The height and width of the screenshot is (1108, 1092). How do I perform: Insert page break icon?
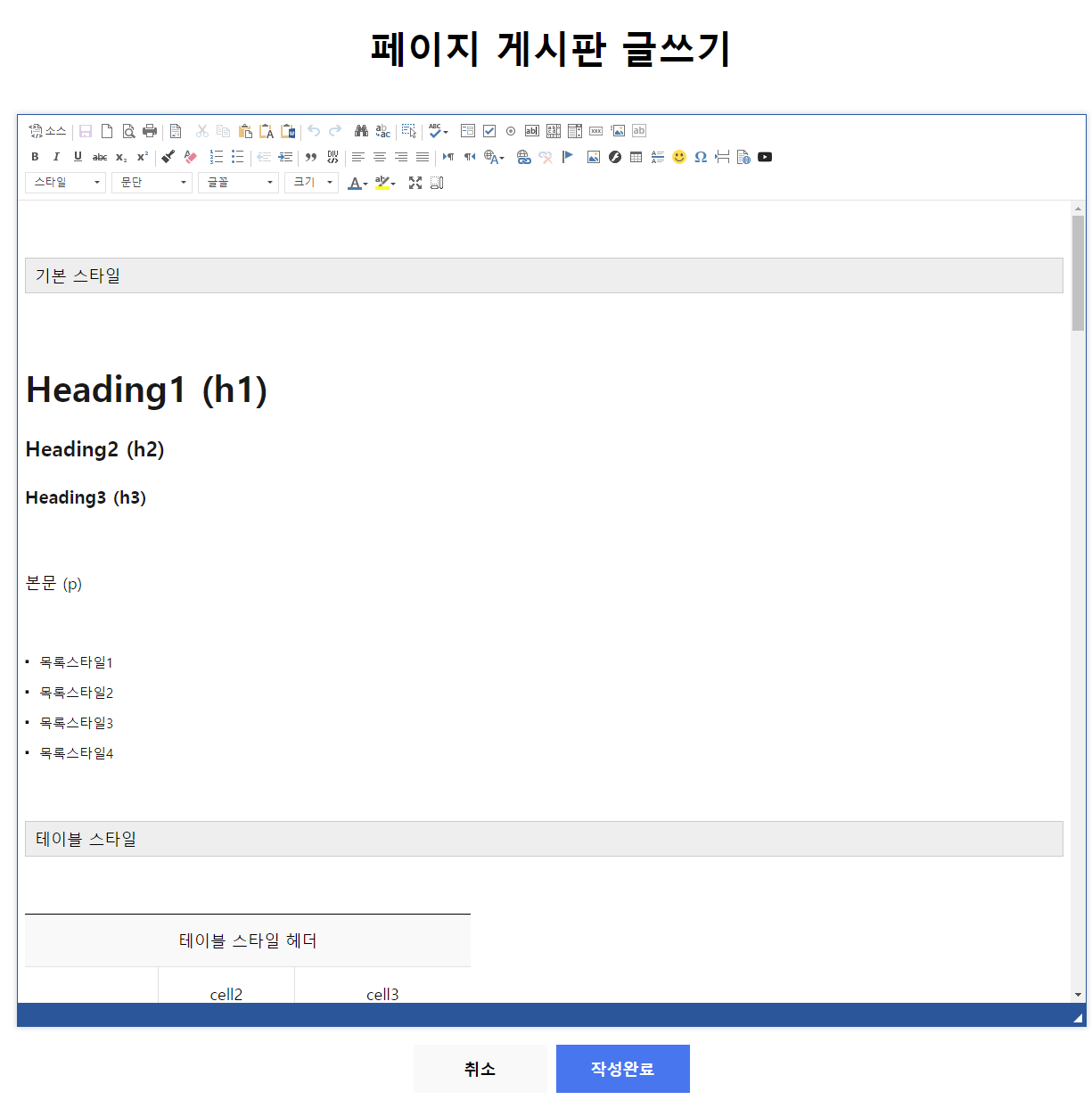pos(722,157)
